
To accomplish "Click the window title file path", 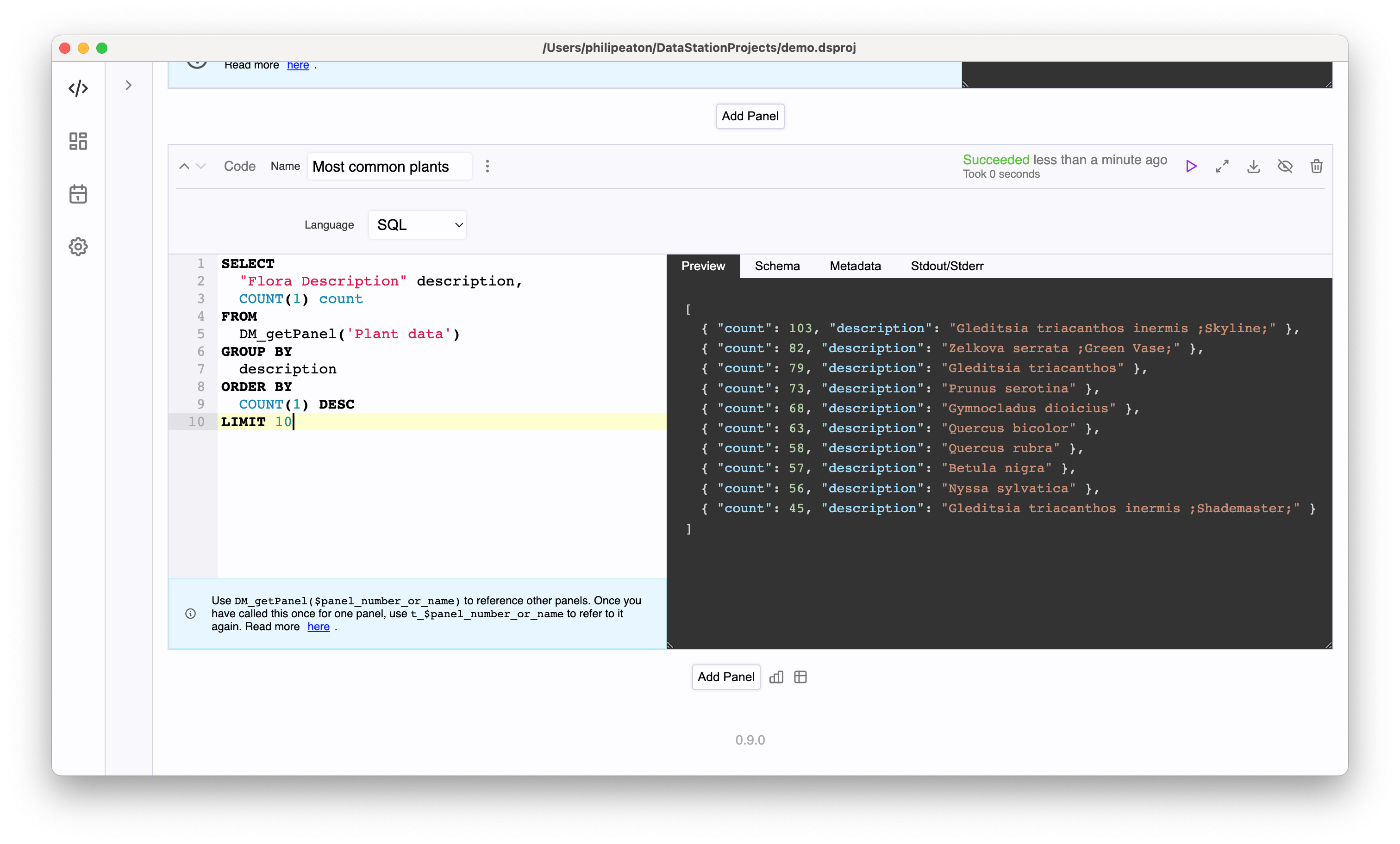I will click(x=699, y=48).
